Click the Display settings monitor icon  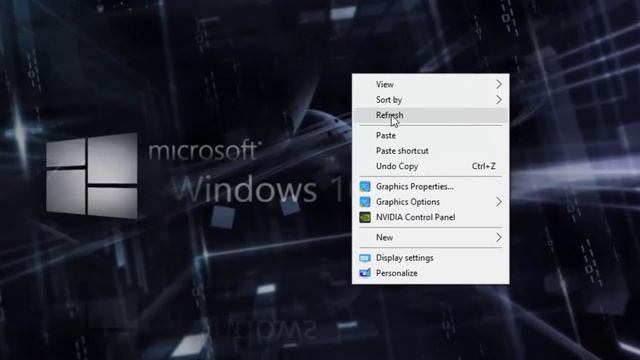[365, 258]
